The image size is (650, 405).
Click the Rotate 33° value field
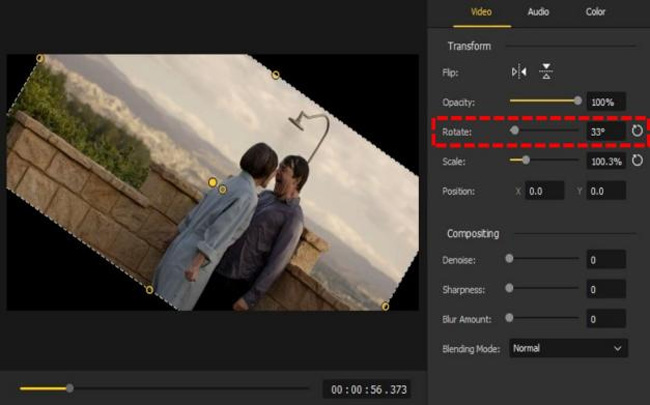pyautogui.click(x=606, y=132)
